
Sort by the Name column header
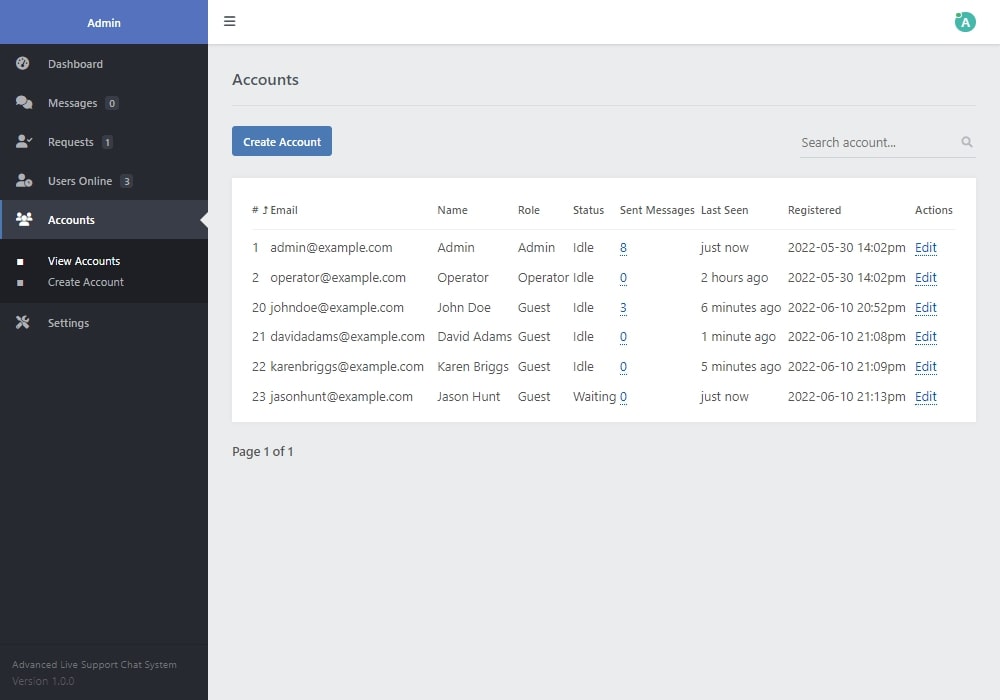452,210
